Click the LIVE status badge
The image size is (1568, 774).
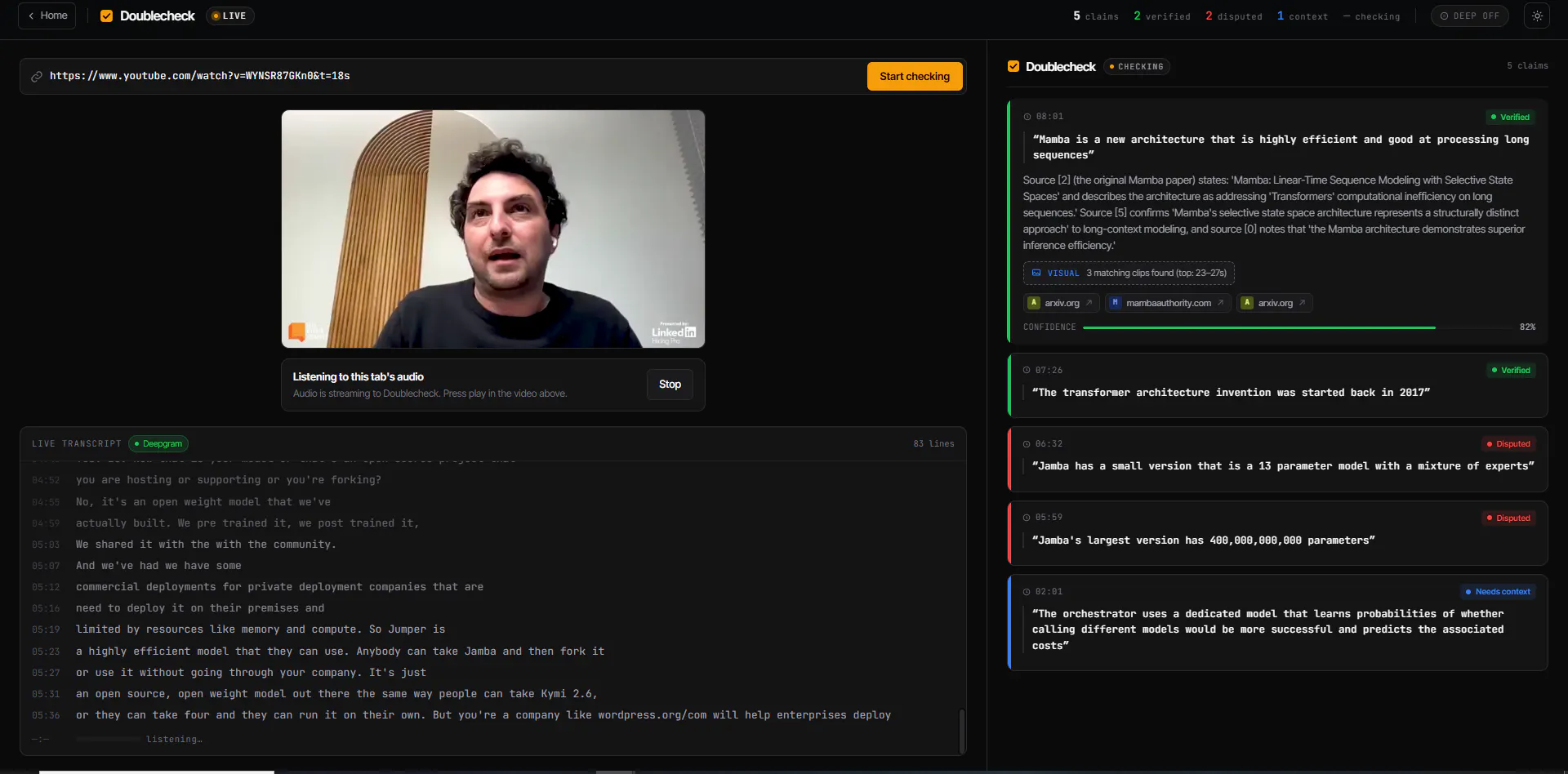pos(229,16)
